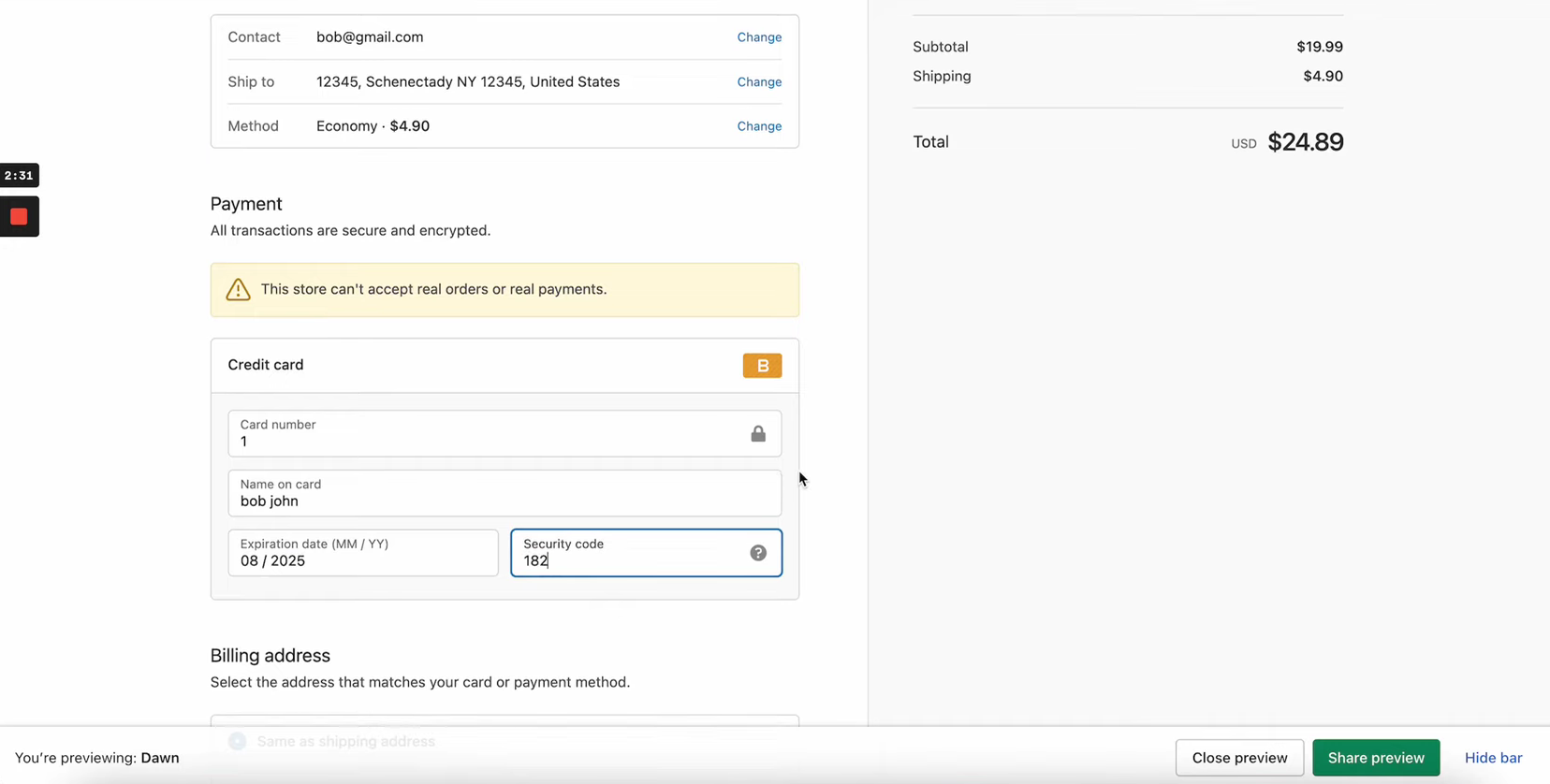Change the shipping Method
This screenshot has height=784, width=1550.
click(x=759, y=126)
